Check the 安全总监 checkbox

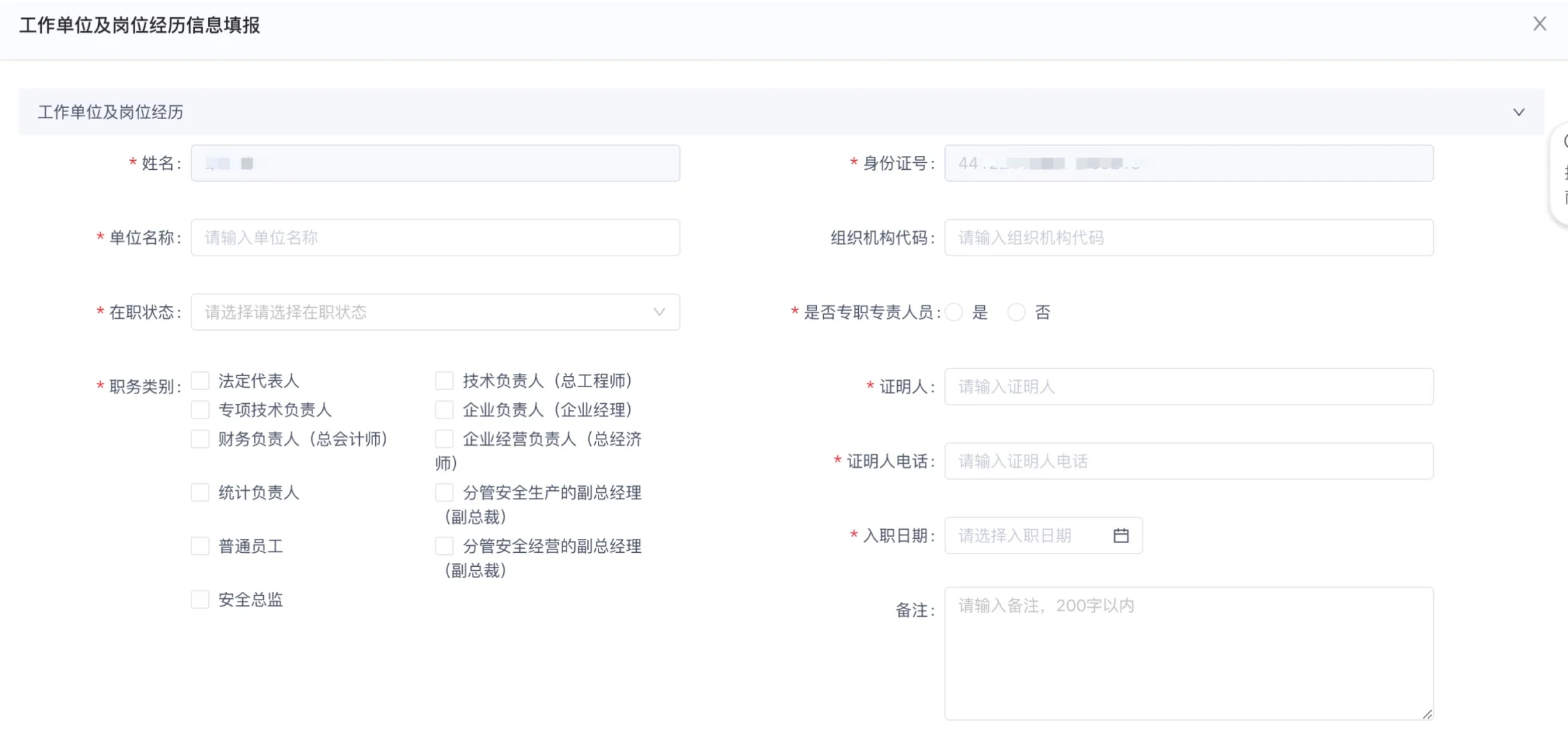coord(200,600)
